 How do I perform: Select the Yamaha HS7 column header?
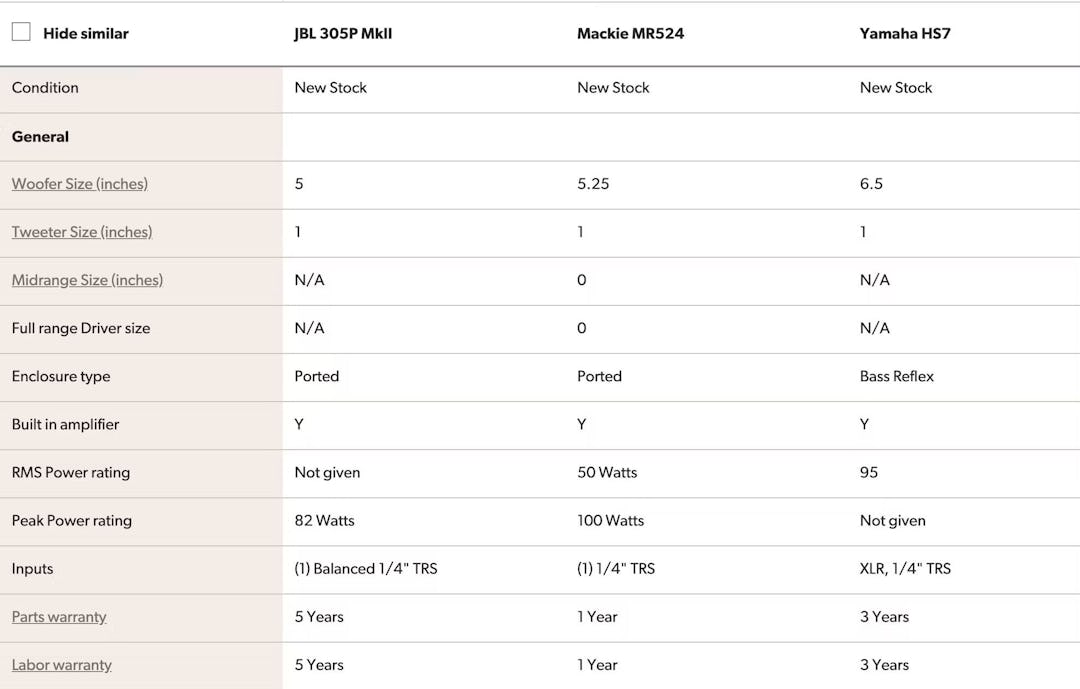(x=905, y=33)
